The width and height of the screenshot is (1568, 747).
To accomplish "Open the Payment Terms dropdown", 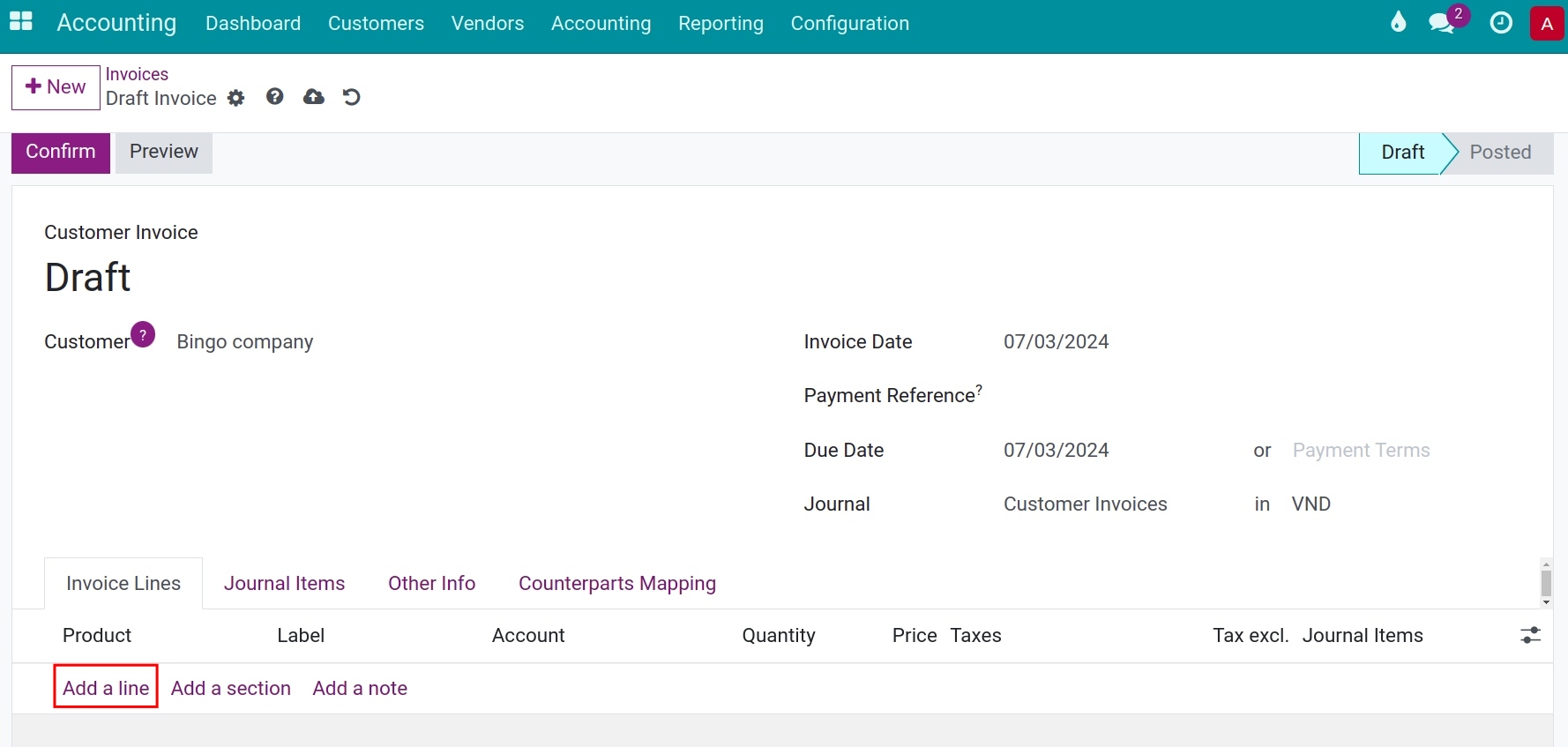I will [1362, 451].
